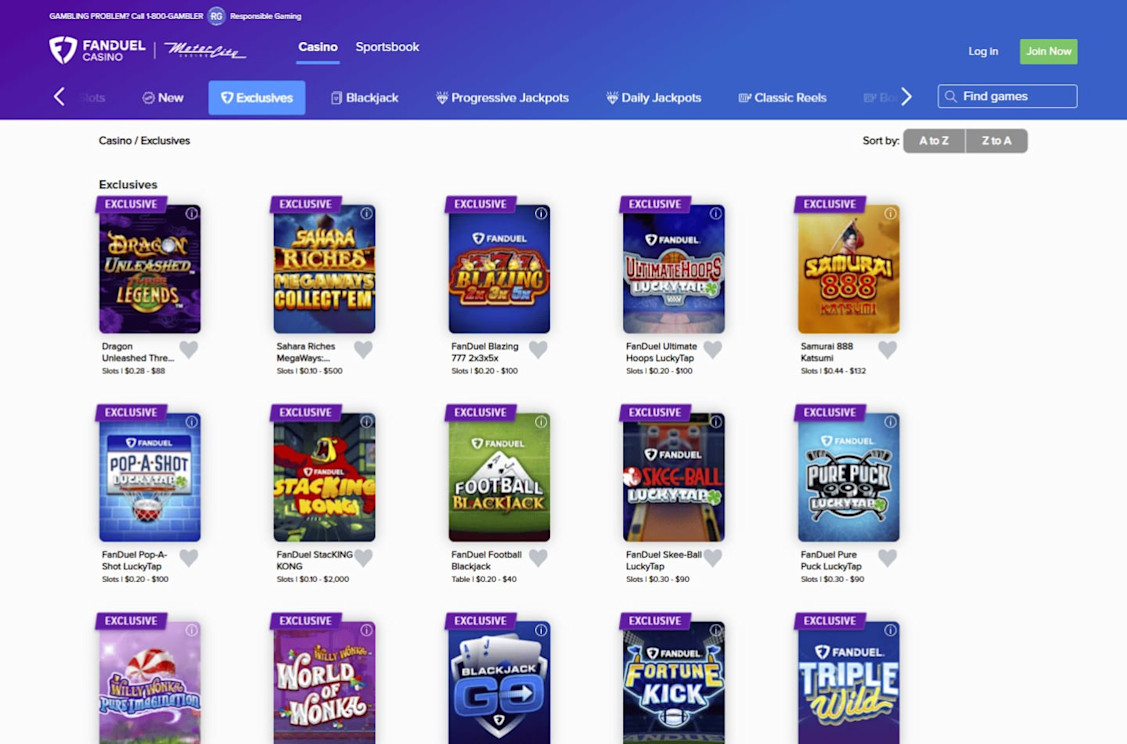Open the Skee-Ball LuckyTap thumbnail
This screenshot has height=744, width=1127.
673,477
